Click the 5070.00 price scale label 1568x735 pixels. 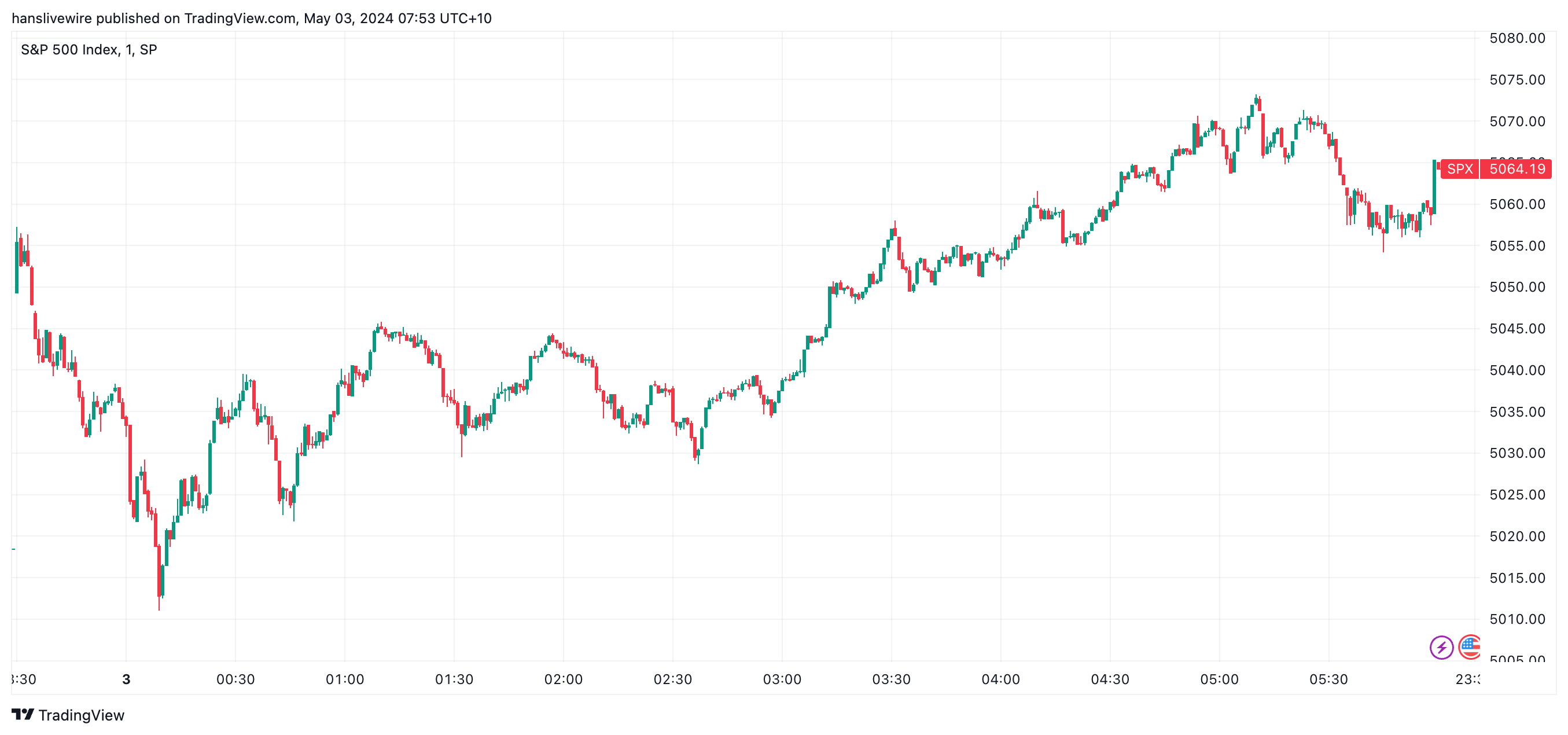coord(1517,121)
